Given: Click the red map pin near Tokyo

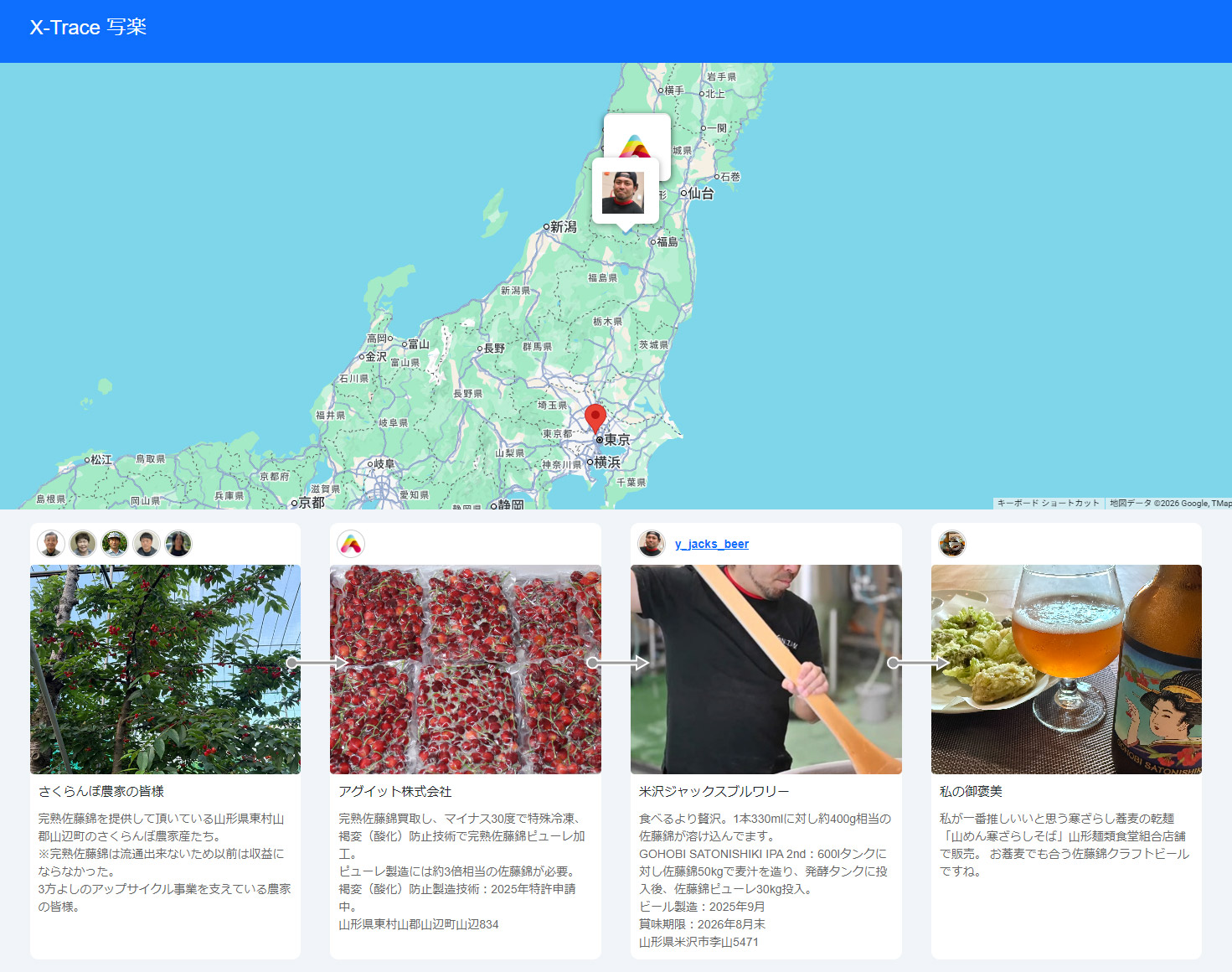Looking at the screenshot, I should coord(595,418).
